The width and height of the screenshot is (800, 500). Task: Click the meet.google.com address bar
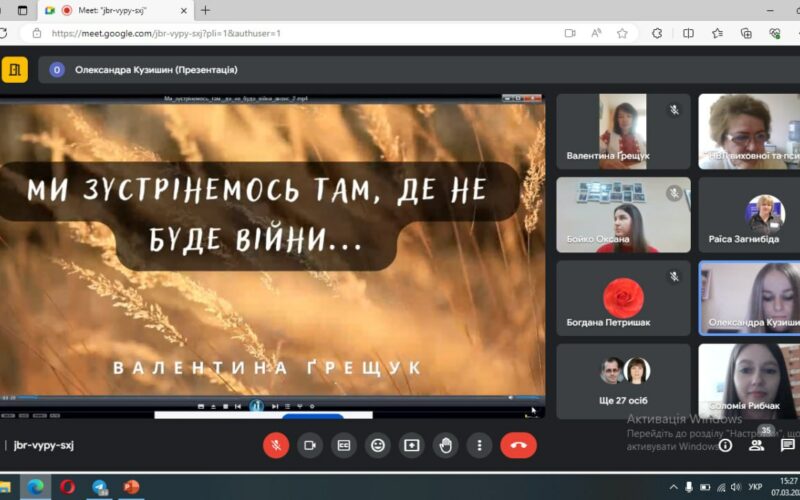(300, 33)
